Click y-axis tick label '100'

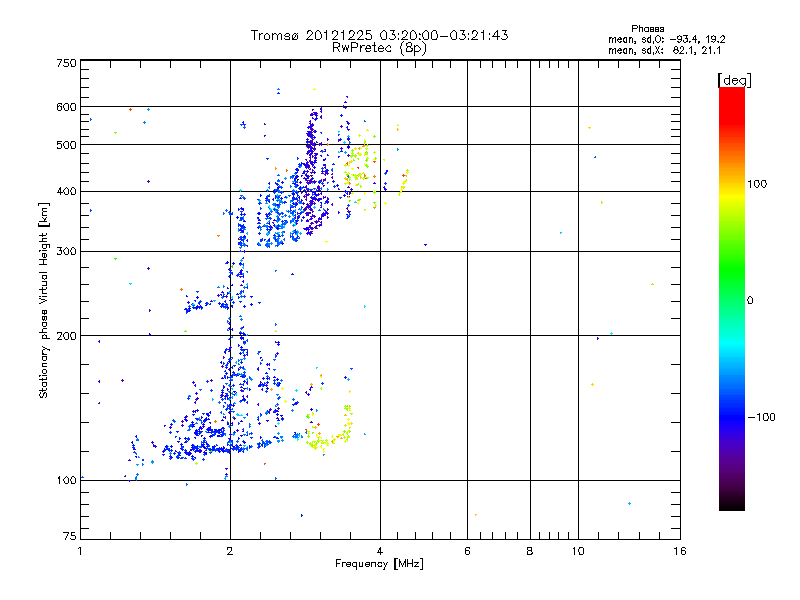coord(66,480)
